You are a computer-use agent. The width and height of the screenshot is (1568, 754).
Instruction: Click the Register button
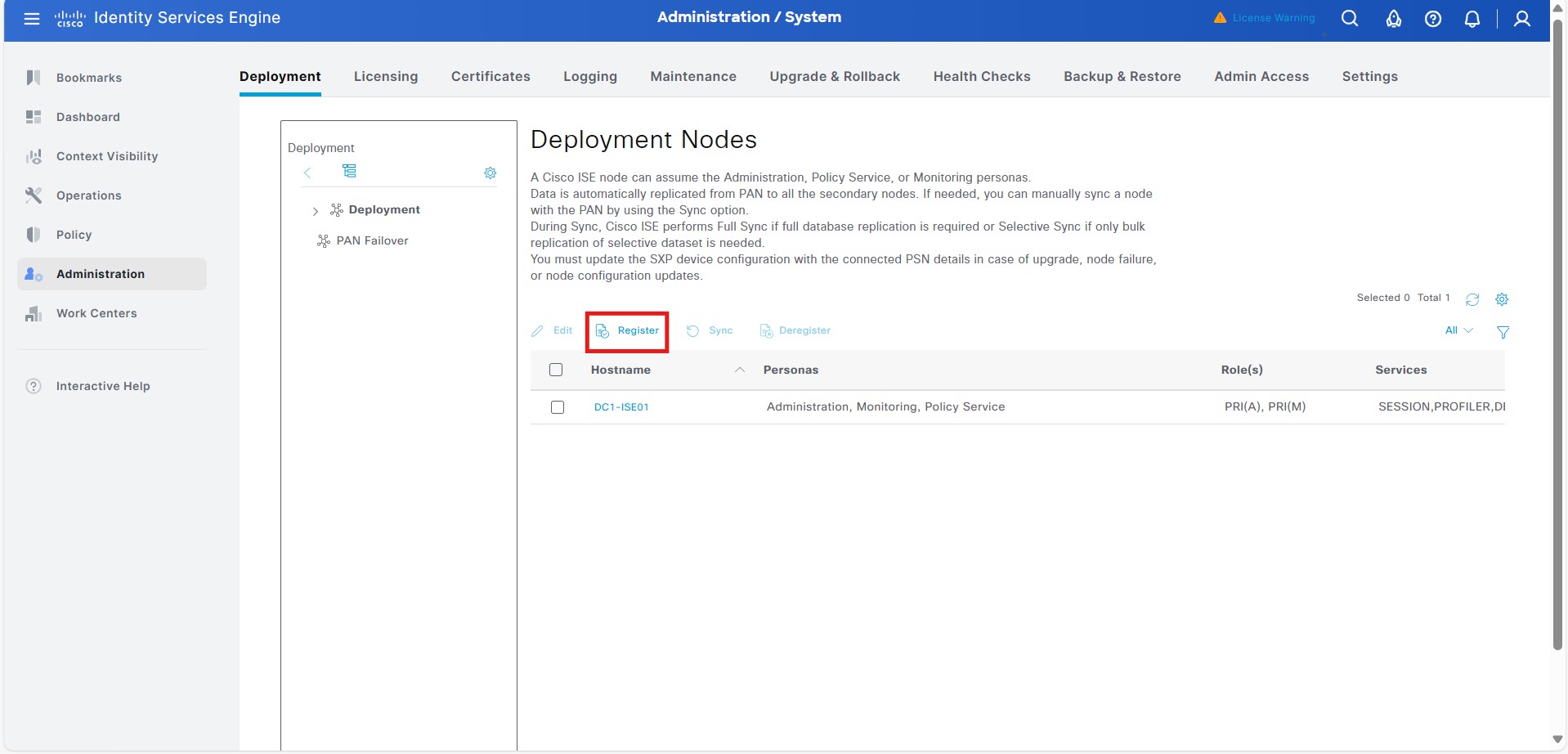click(x=627, y=331)
